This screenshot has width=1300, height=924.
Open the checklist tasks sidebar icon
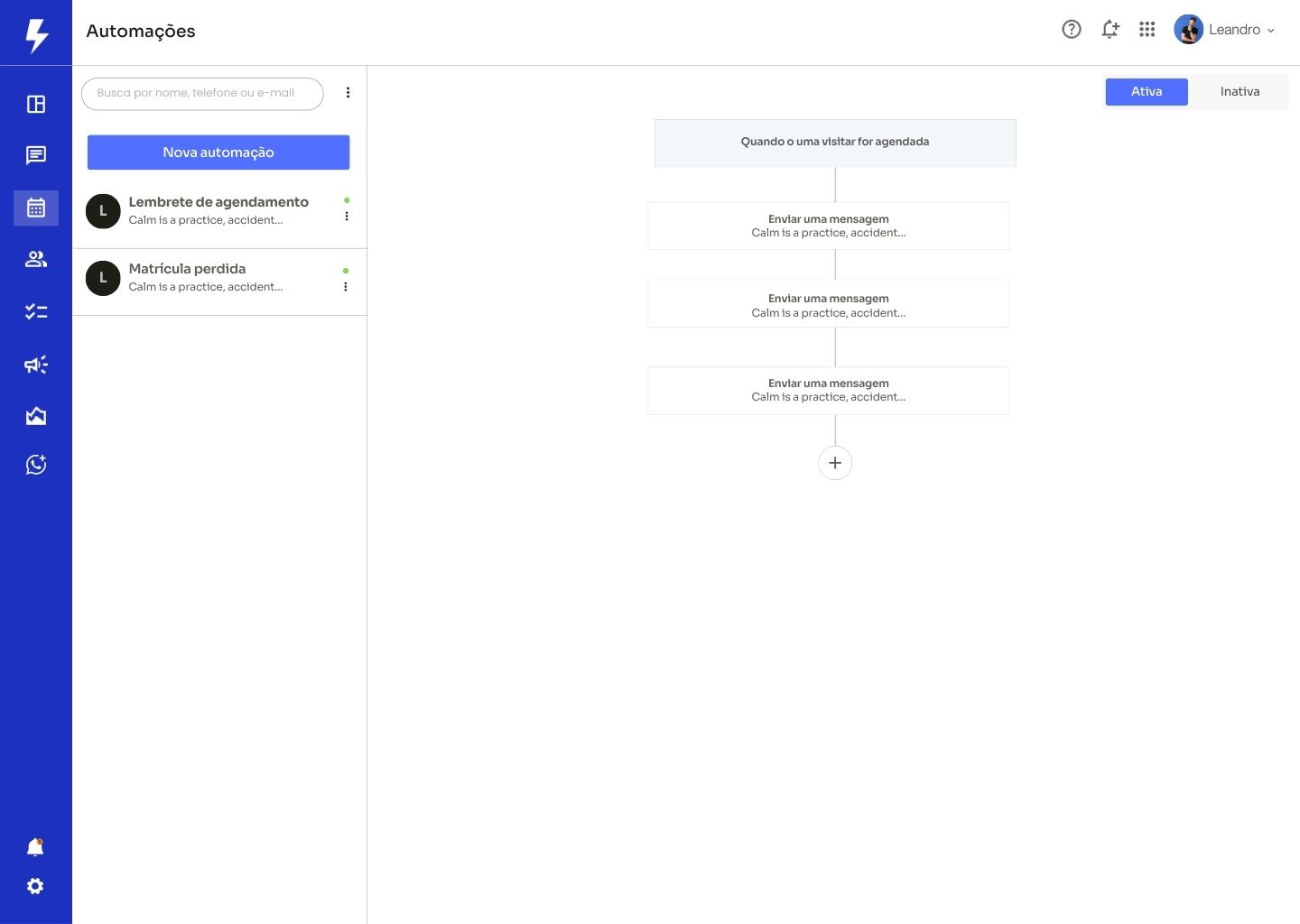pyautogui.click(x=36, y=312)
